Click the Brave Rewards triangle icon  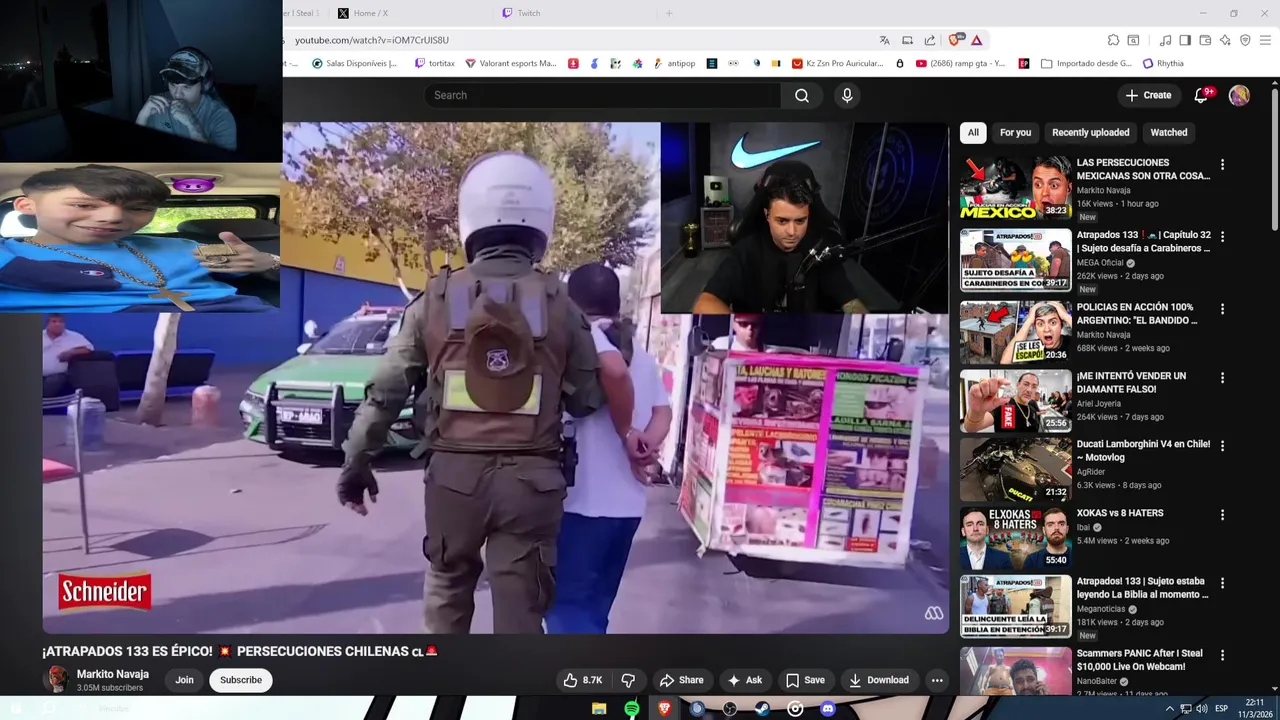976,40
